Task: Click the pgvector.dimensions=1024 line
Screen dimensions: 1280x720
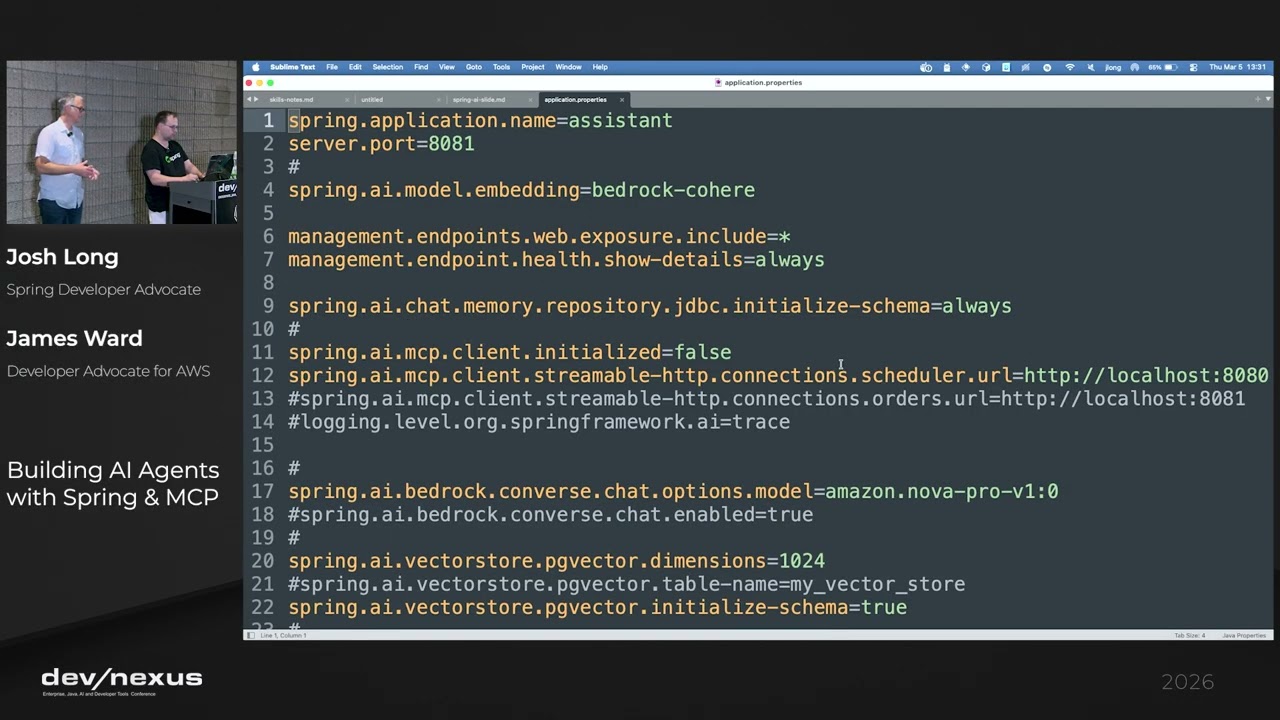Action: coord(556,561)
